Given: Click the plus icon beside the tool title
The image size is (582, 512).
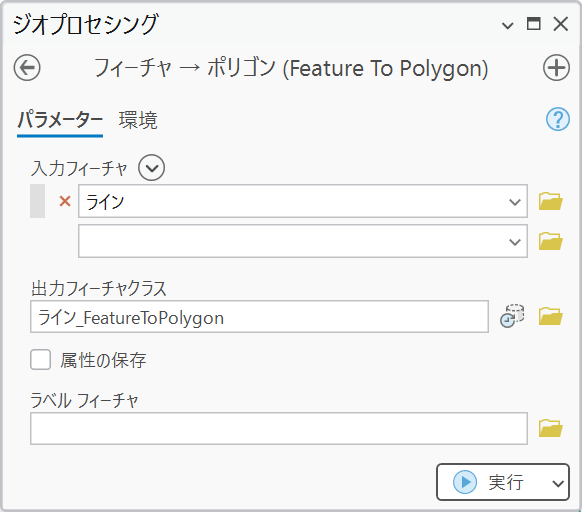Looking at the screenshot, I should pos(556,68).
